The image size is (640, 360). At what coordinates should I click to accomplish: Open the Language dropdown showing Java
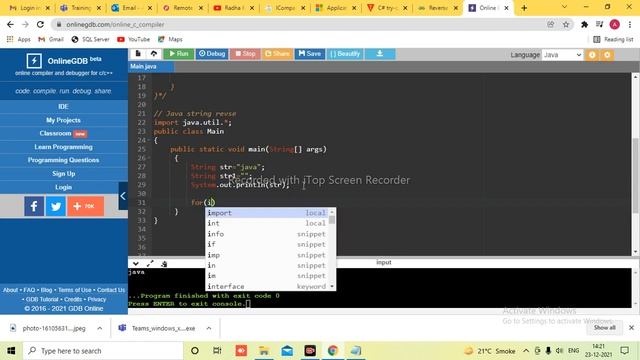tap(562, 55)
